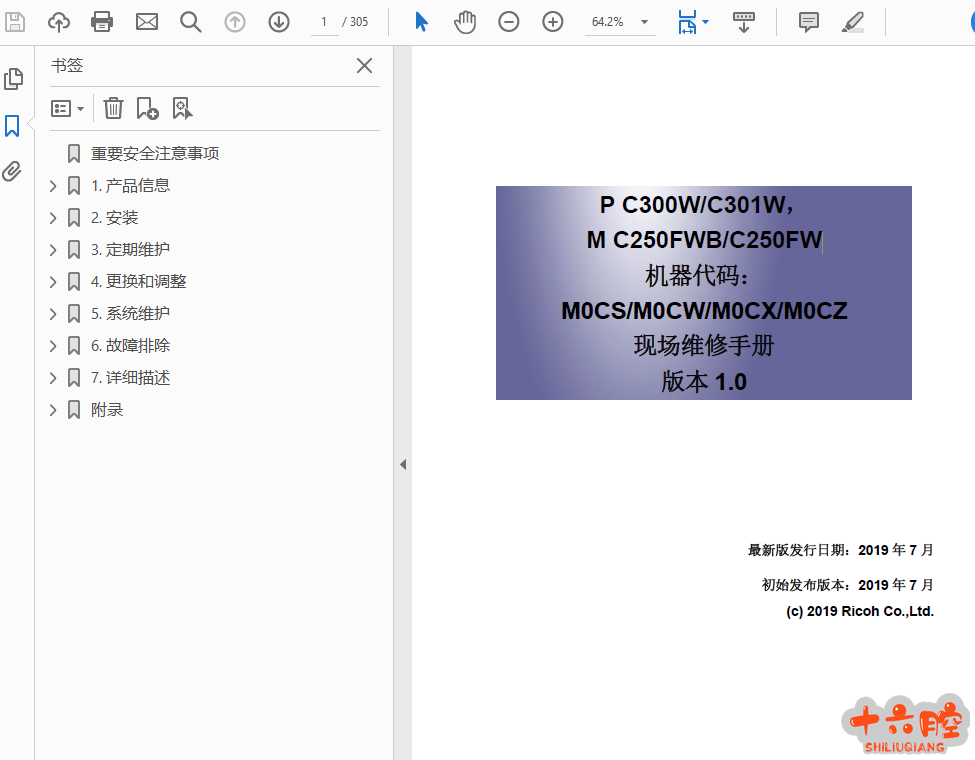This screenshot has width=975, height=760.
Task: Expand the 1. 产品信息 bookmark
Action: [x=53, y=186]
